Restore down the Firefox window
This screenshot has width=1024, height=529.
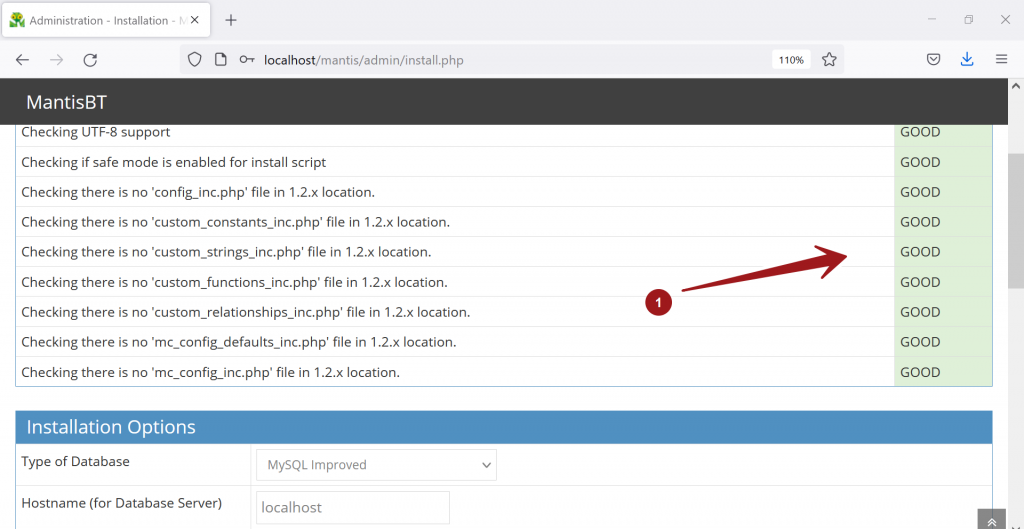(x=968, y=20)
